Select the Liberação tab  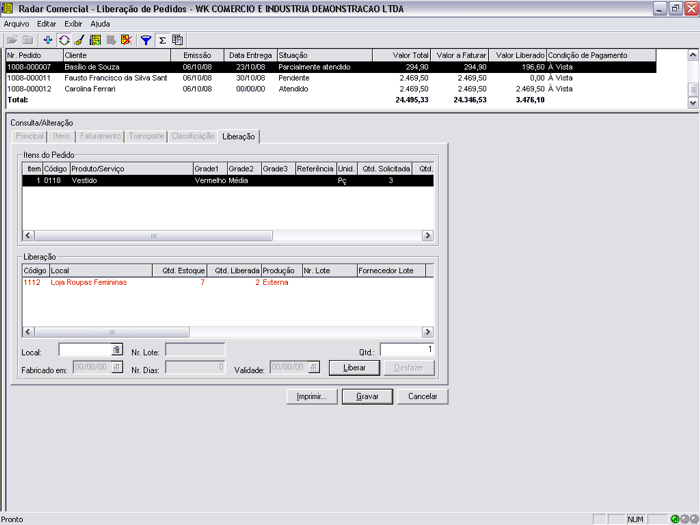(238, 135)
